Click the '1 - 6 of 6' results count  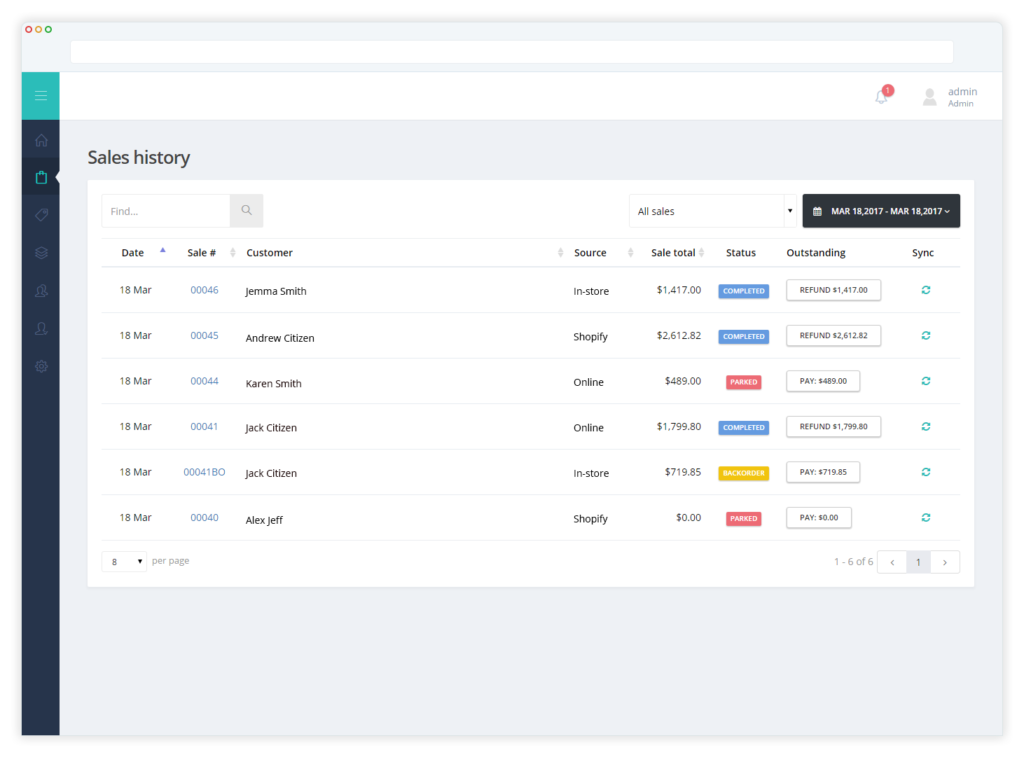coord(853,562)
